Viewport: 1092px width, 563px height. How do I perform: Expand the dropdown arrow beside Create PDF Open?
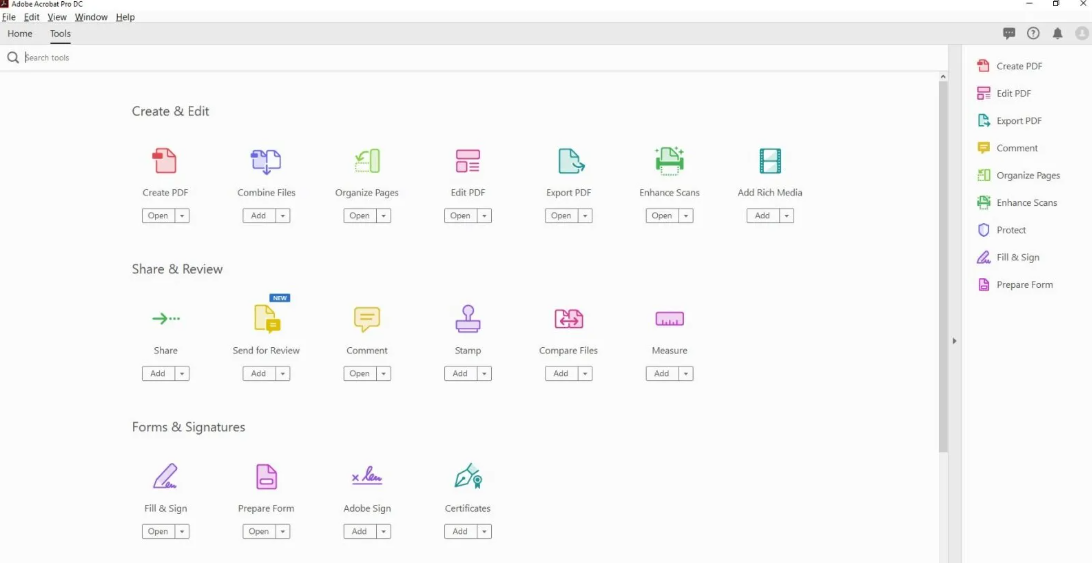(x=182, y=216)
